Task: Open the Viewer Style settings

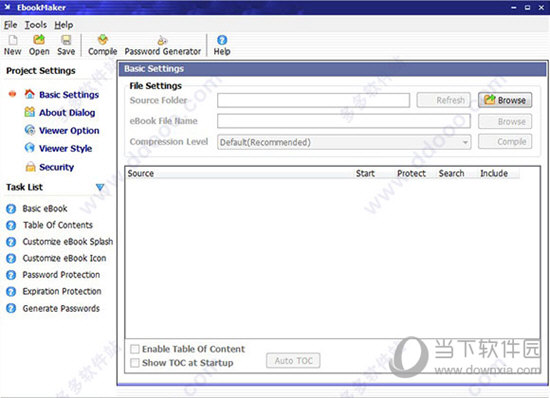Action: point(65,148)
